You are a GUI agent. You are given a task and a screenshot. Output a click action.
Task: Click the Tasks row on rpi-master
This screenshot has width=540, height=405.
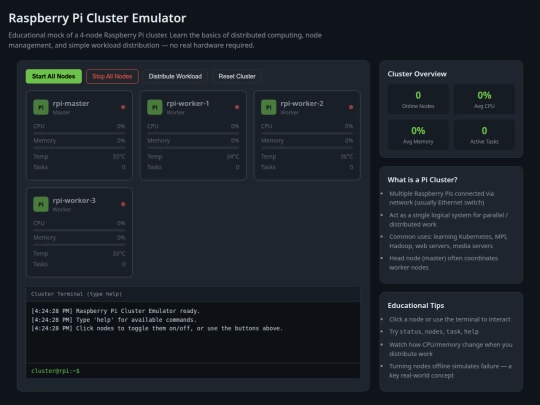79,167
